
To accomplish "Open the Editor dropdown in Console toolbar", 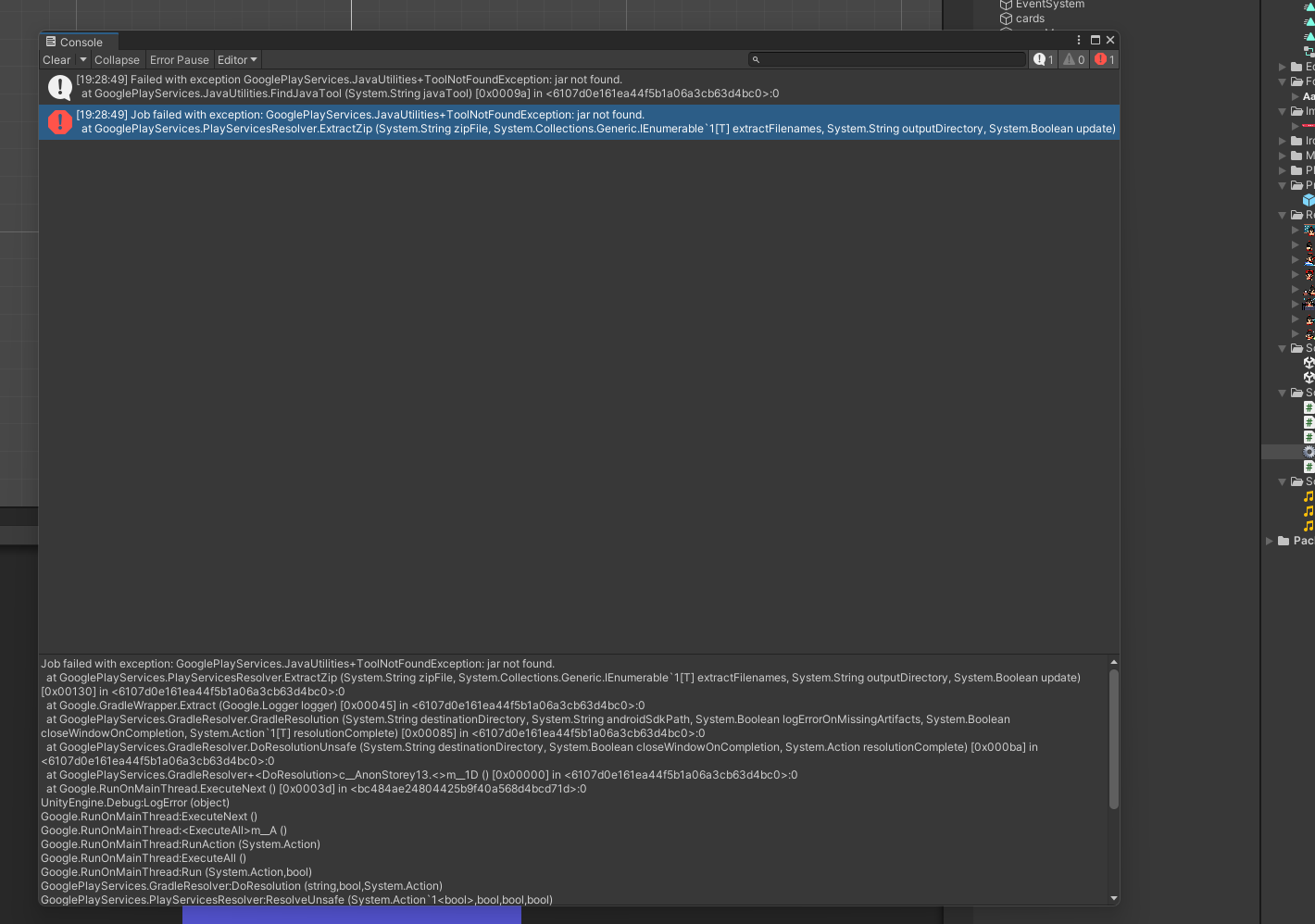I will pyautogui.click(x=238, y=60).
